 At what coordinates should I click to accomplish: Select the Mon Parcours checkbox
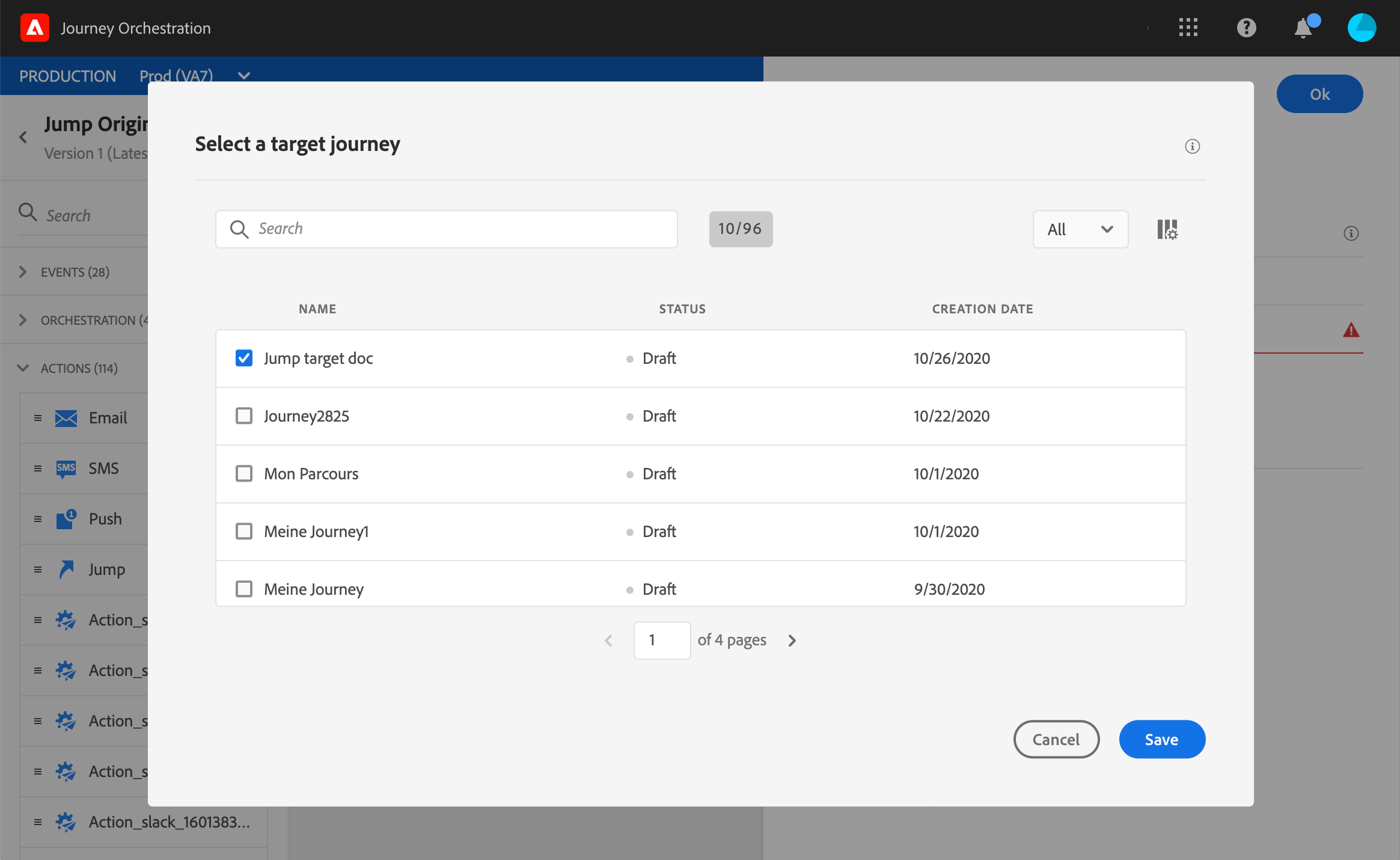(243, 474)
